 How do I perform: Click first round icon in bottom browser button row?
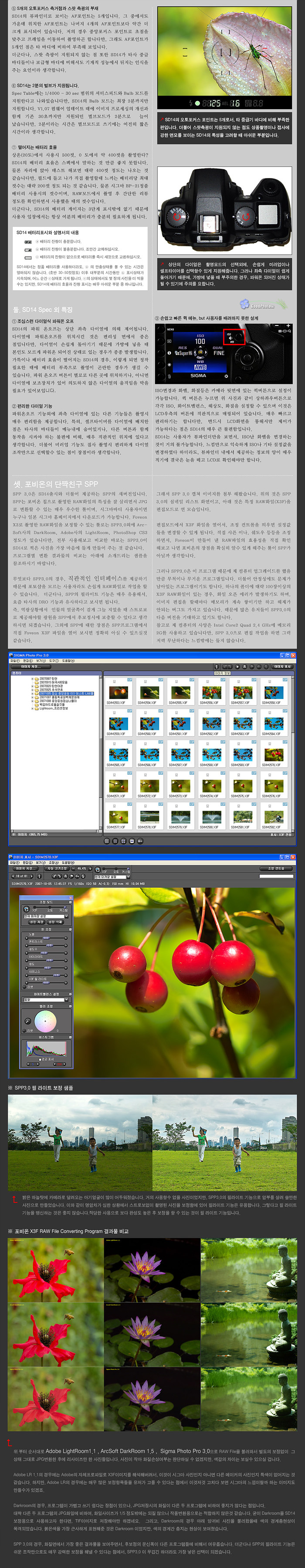point(107,841)
